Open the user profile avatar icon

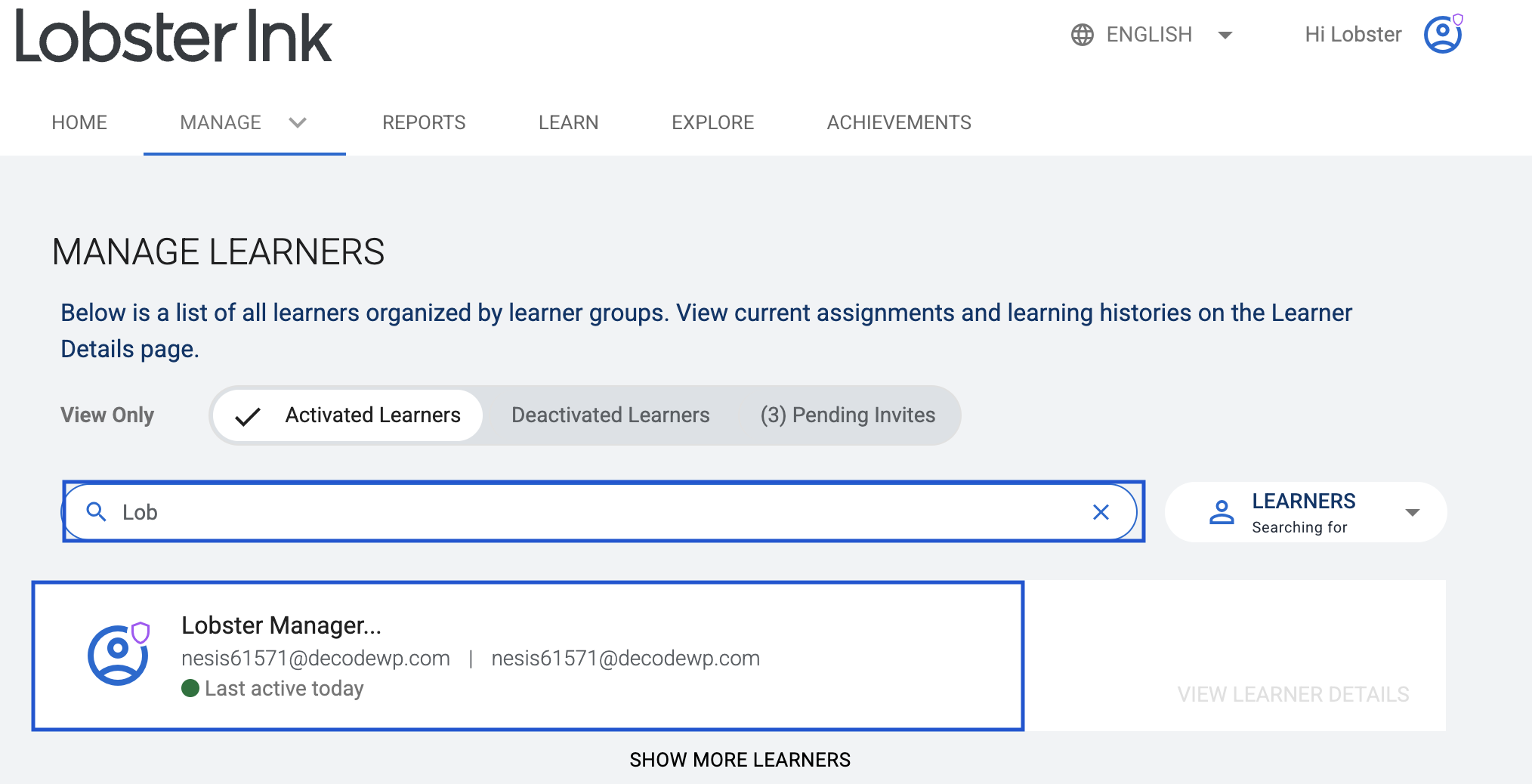pos(1443,34)
